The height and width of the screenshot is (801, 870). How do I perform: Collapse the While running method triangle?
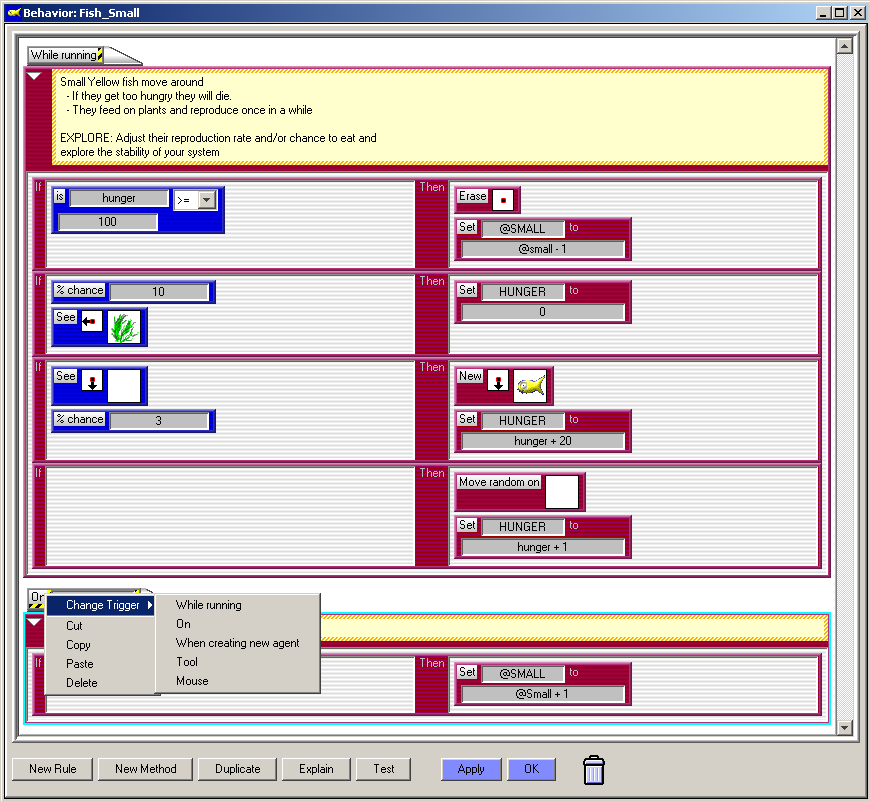[x=34, y=76]
